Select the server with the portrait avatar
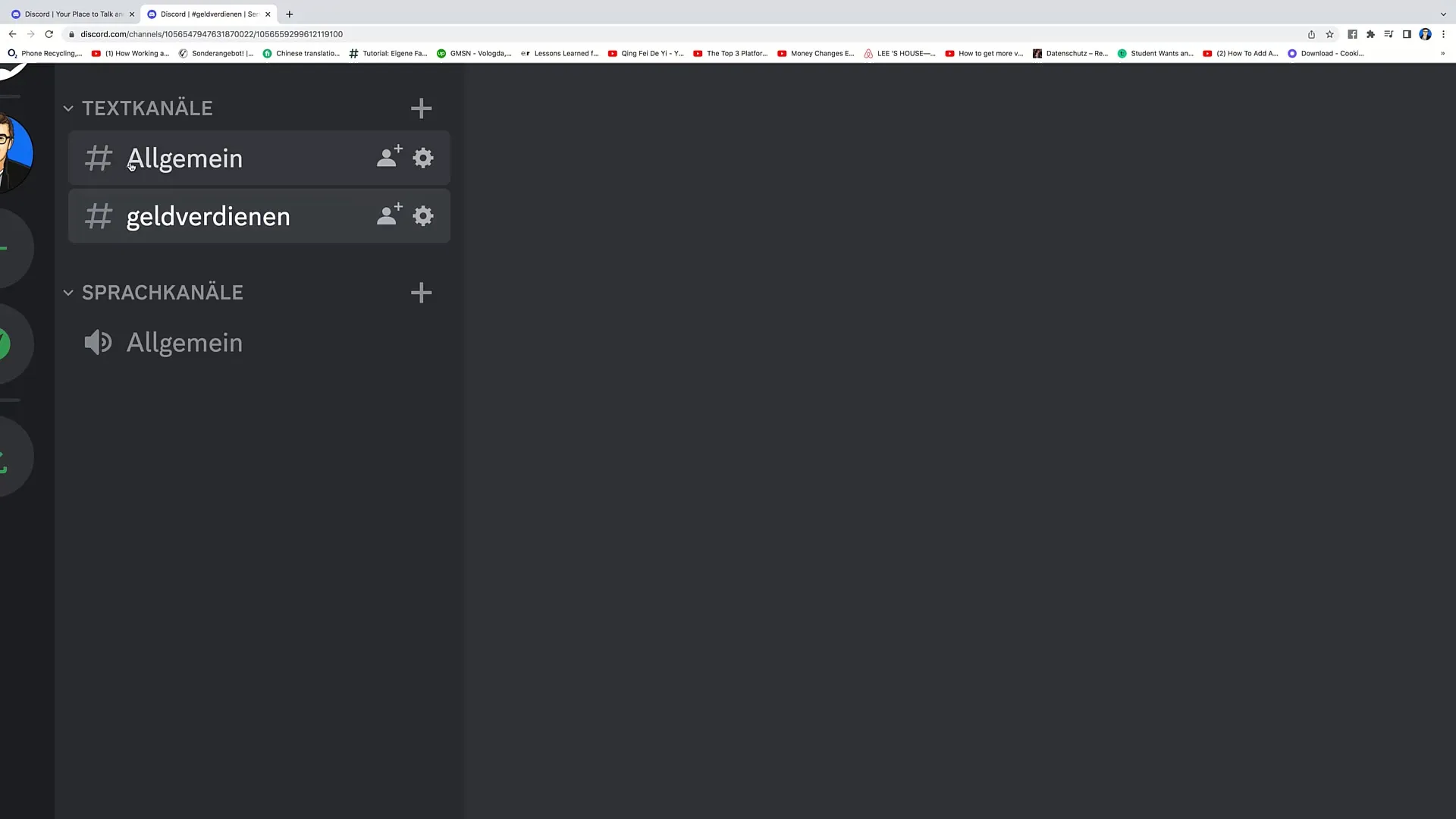This screenshot has width=1456, height=819. (15, 153)
